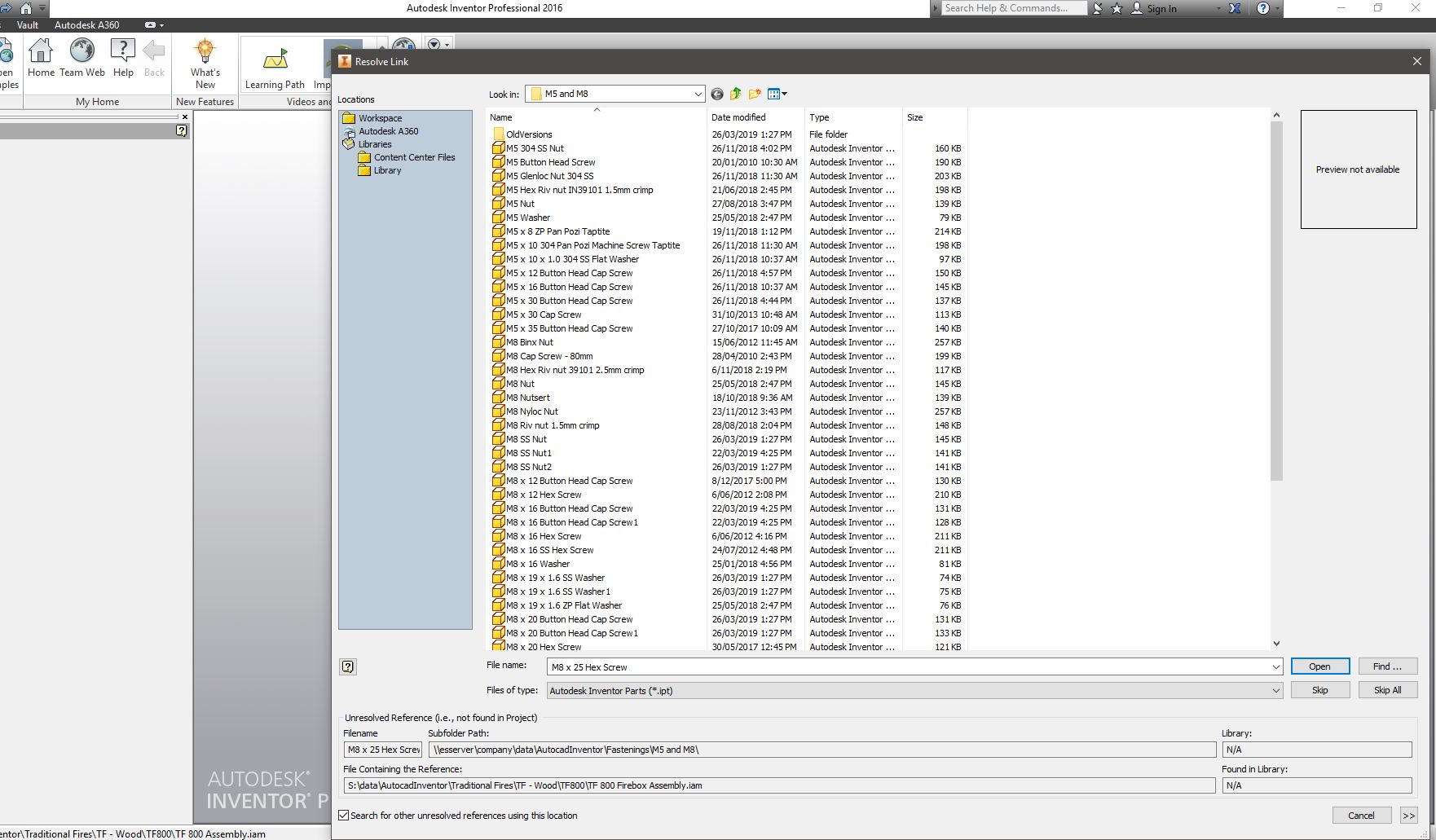Open the Autodesk A360 ribbon tab

[x=86, y=25]
